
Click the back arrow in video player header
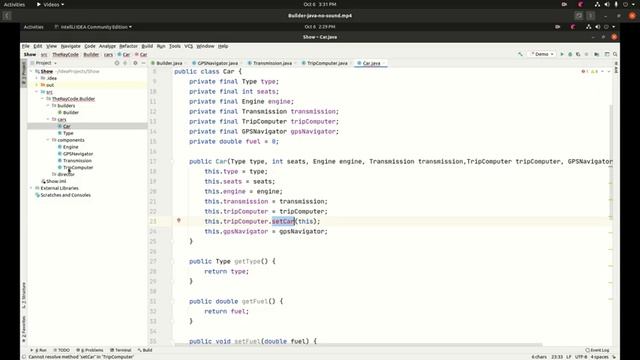click(x=7, y=16)
